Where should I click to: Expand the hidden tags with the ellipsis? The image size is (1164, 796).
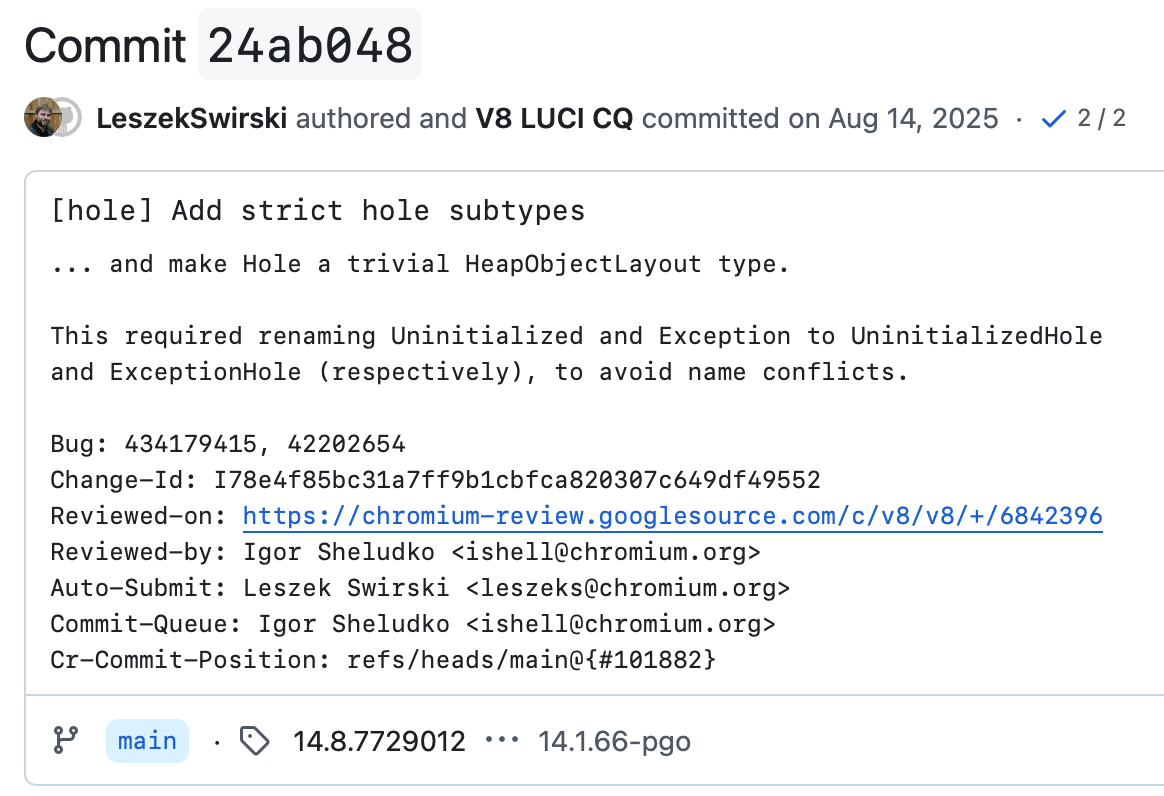point(502,741)
